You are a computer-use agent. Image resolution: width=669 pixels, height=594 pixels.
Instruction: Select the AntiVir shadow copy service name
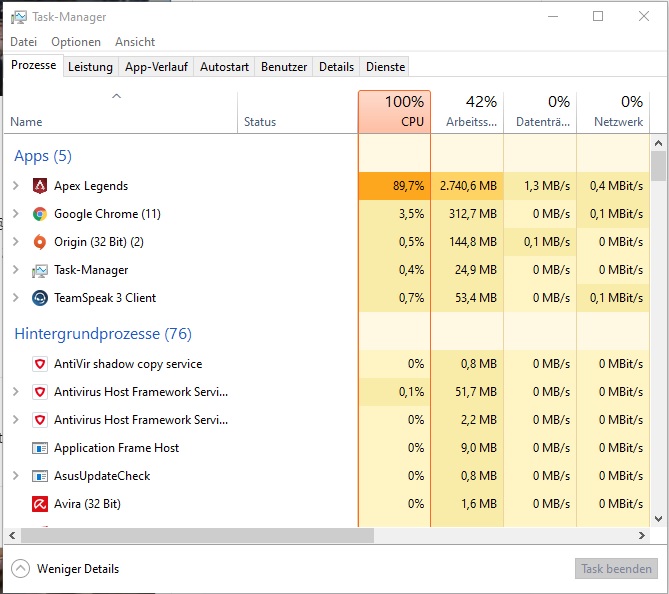tap(128, 364)
